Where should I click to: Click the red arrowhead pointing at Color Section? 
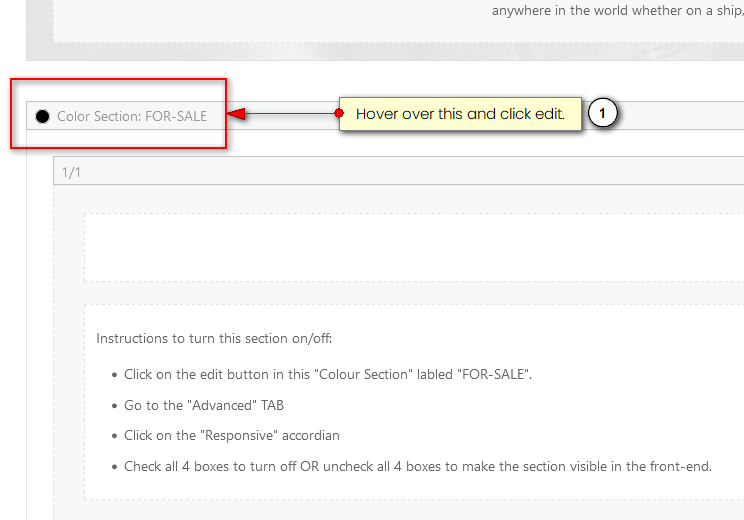point(236,114)
